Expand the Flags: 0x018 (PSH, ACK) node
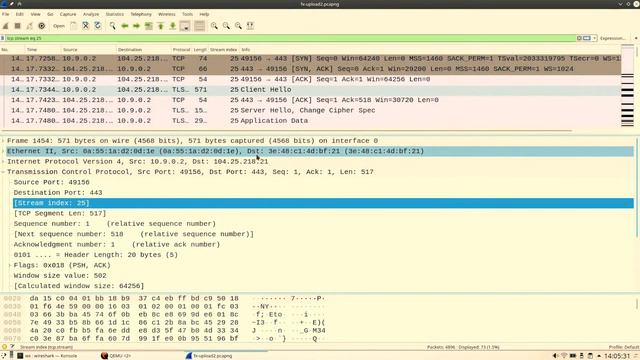Viewport: 640px width, 360px height. (10, 265)
